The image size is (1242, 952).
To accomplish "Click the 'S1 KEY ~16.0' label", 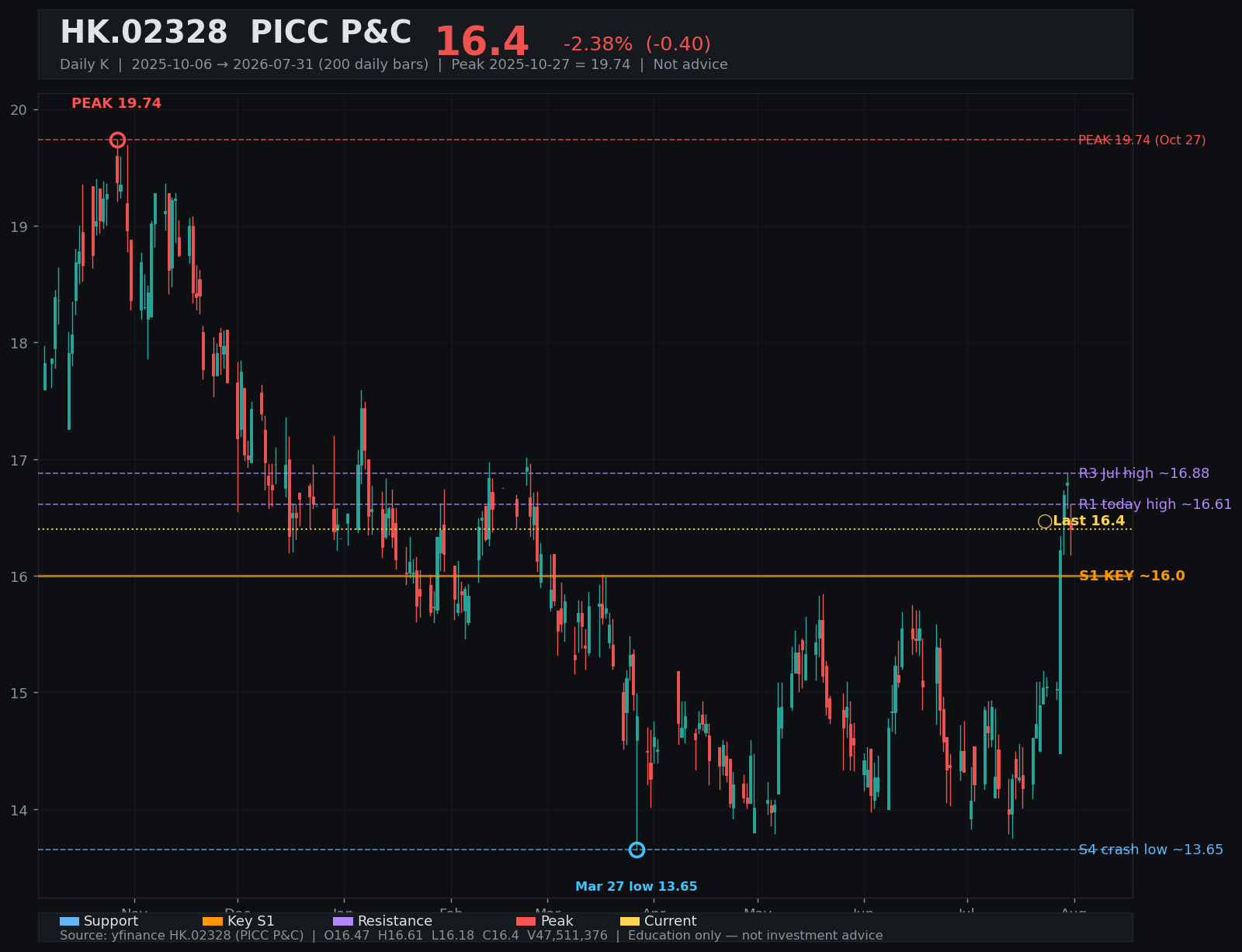I will [1132, 576].
